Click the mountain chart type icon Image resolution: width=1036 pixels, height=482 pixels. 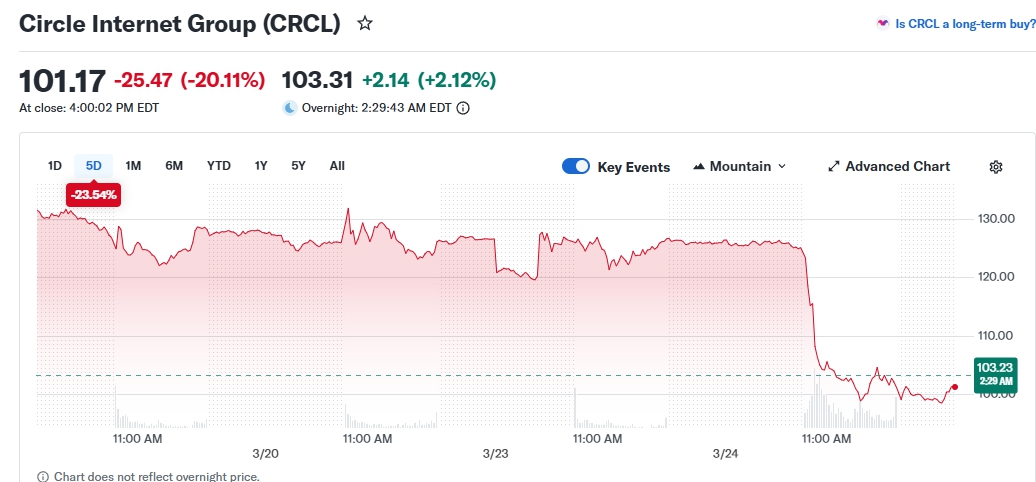click(x=698, y=167)
